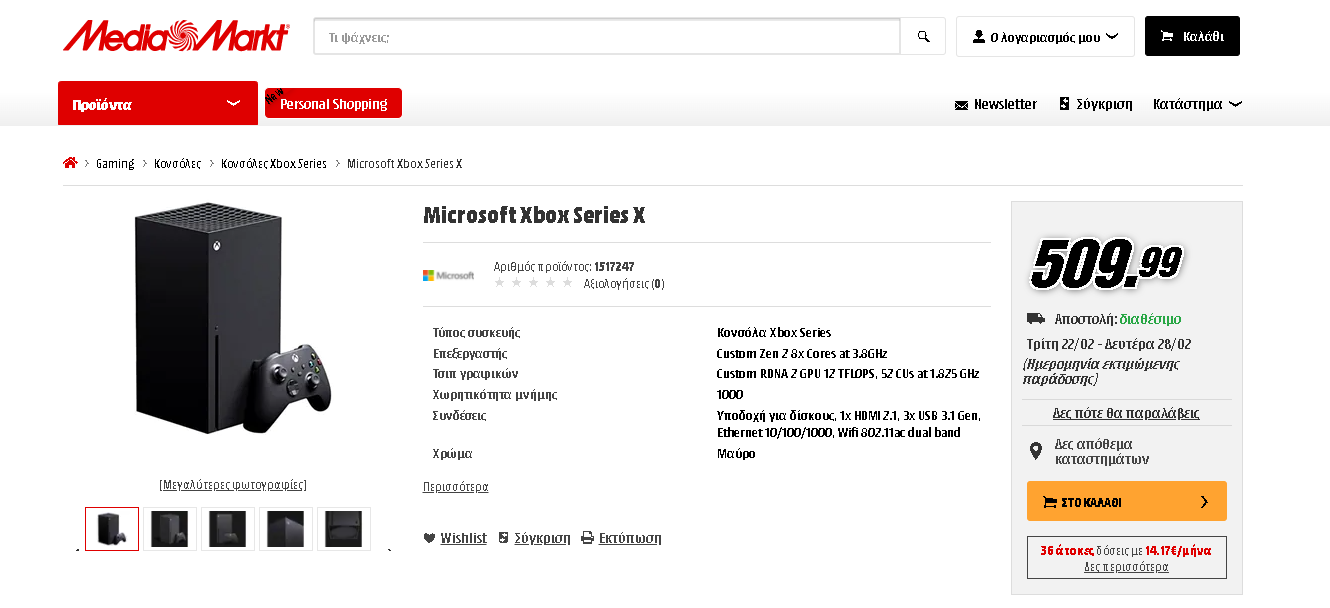Open the Καλάθι cart button
This screenshot has height=608, width=1330.
(1192, 36)
